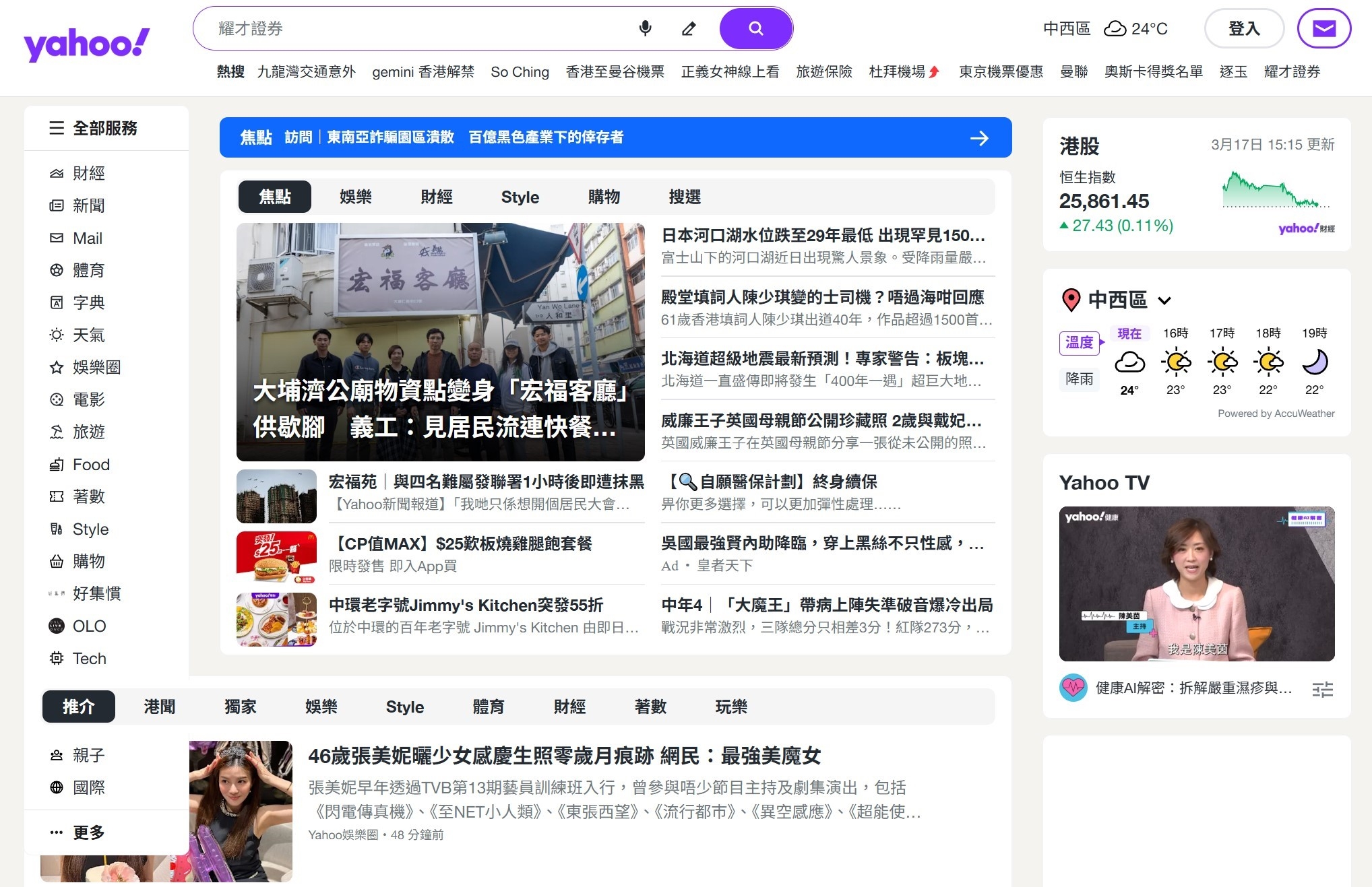This screenshot has width=1372, height=887.
Task: Select the 溫度 temperature toggle
Action: (1079, 343)
